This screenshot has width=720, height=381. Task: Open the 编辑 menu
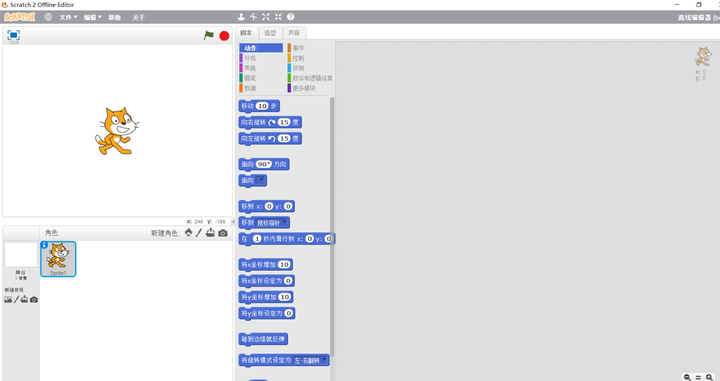pos(92,17)
